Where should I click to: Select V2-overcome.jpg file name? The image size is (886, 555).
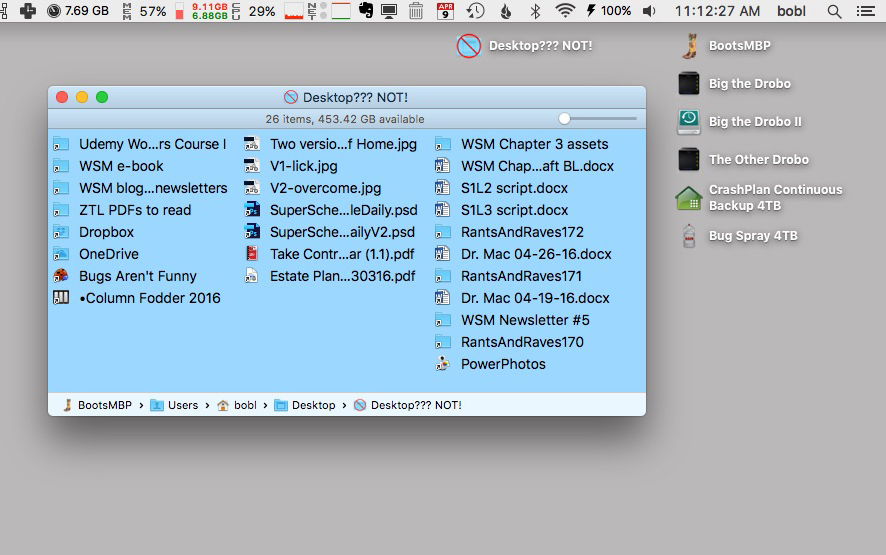point(325,188)
